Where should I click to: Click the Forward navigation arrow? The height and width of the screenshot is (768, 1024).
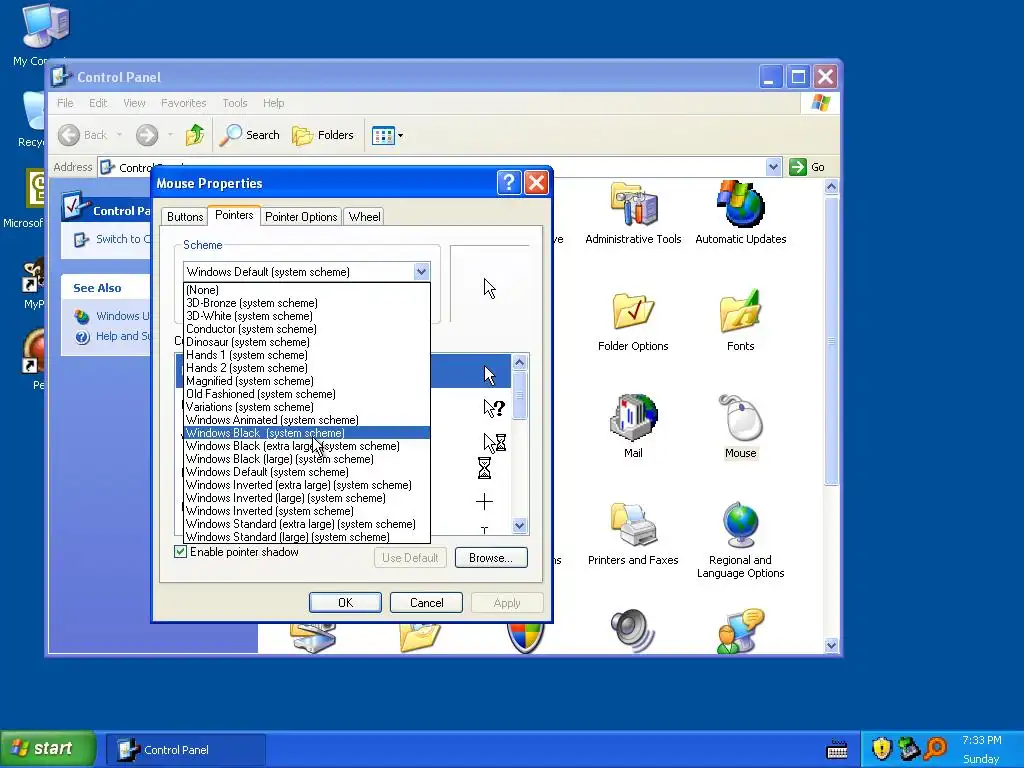point(147,135)
